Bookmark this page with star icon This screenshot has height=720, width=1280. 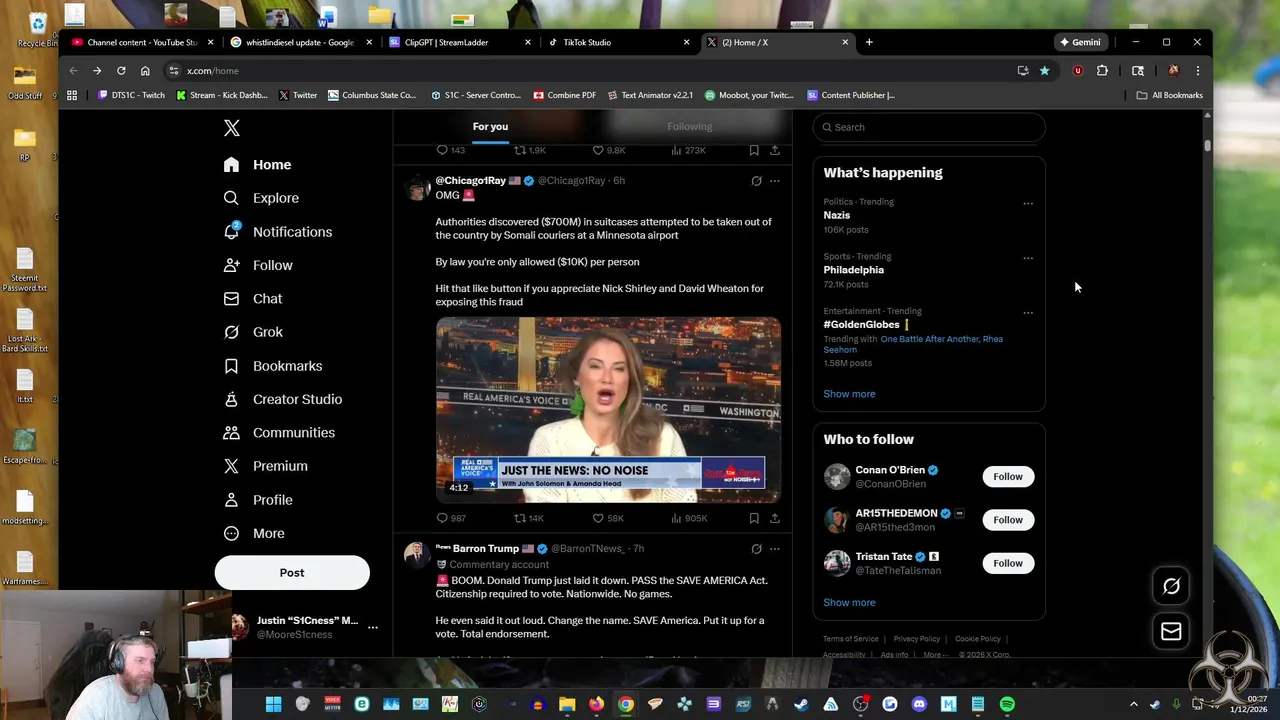coord(1044,71)
